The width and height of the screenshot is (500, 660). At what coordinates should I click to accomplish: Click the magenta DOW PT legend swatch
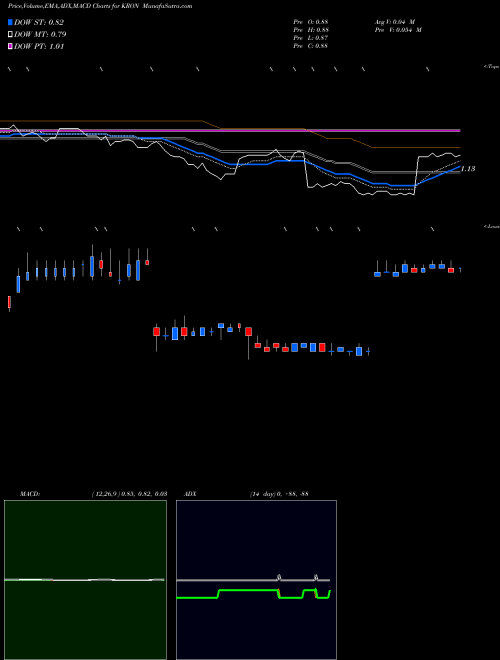[x=10, y=47]
